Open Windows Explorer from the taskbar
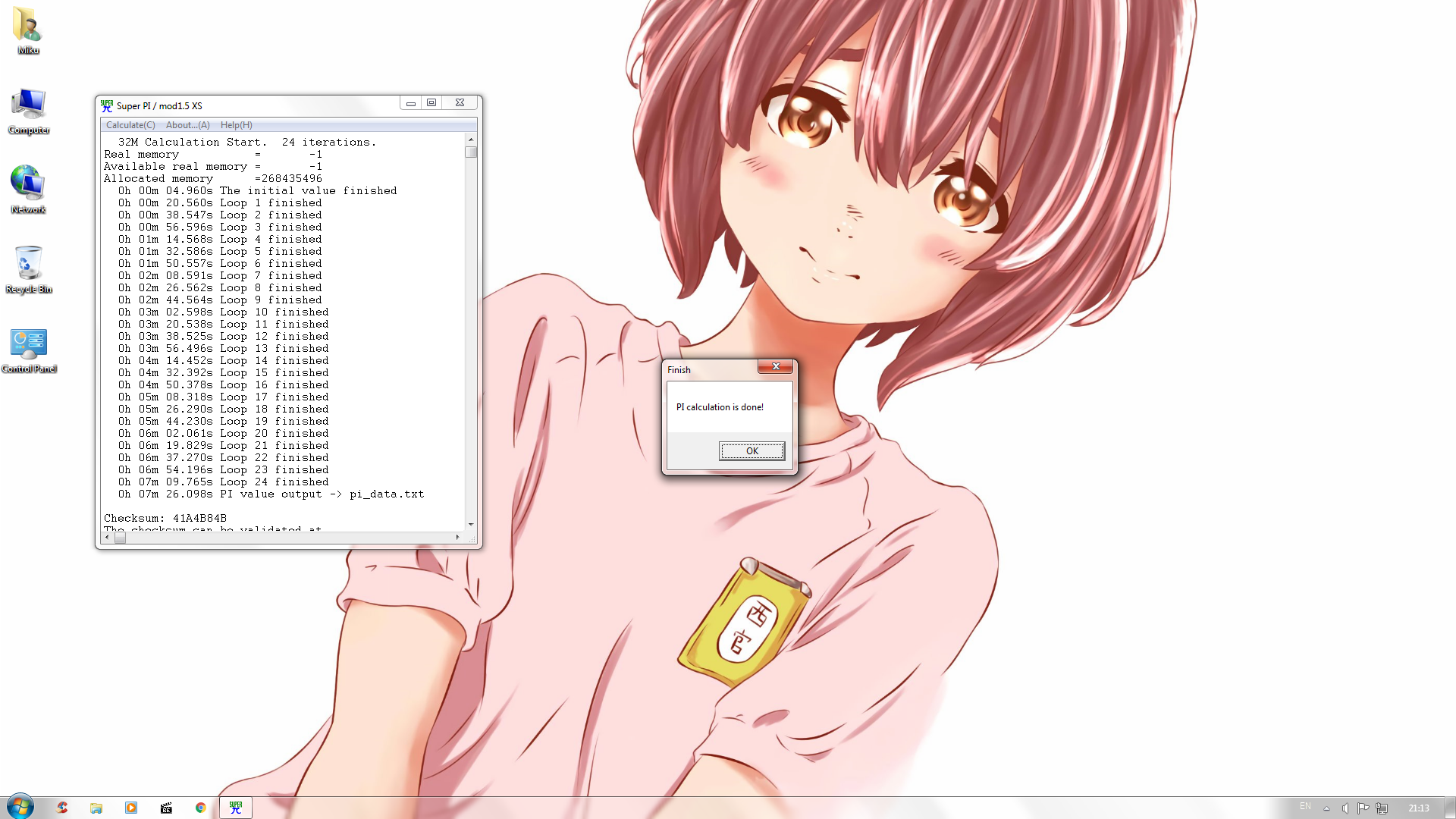Screen dimensions: 1456x819 pyautogui.click(x=96, y=808)
